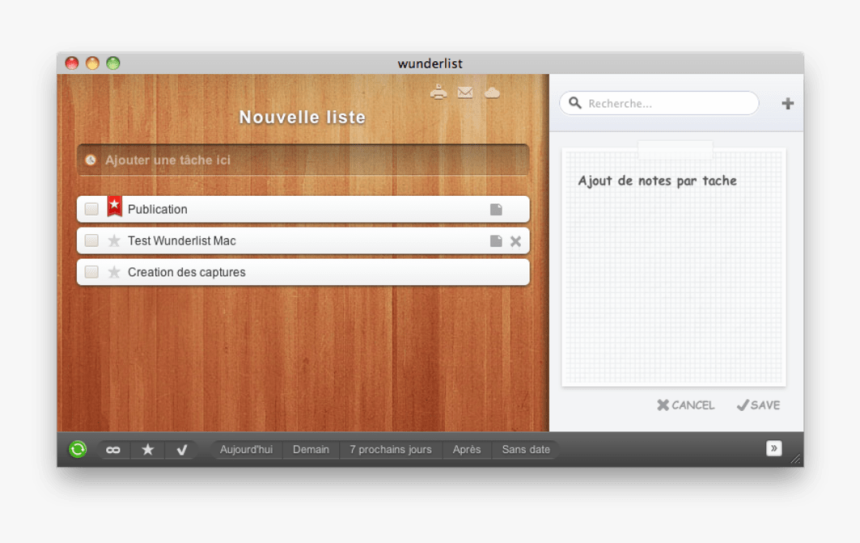860x543 pixels.
Task: Select the Publication task text
Action: [157, 209]
